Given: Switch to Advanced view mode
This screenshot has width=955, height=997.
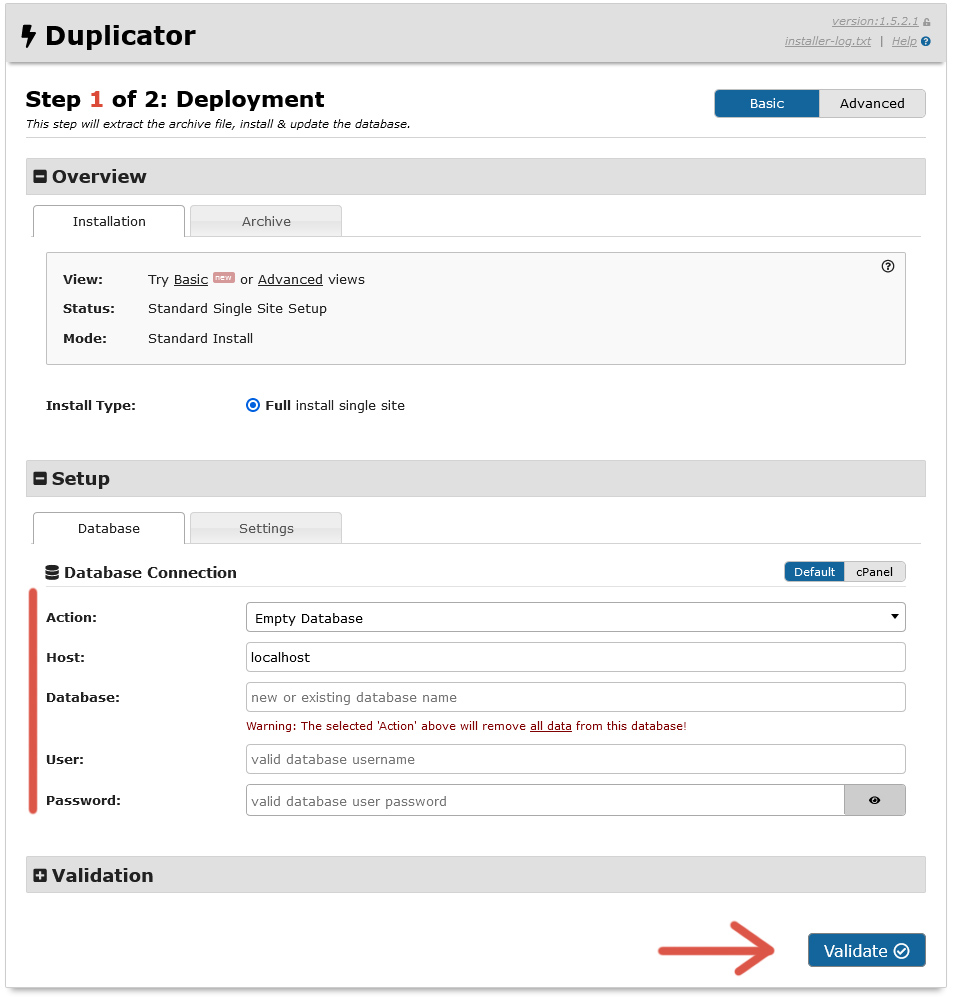Looking at the screenshot, I should pos(872,104).
